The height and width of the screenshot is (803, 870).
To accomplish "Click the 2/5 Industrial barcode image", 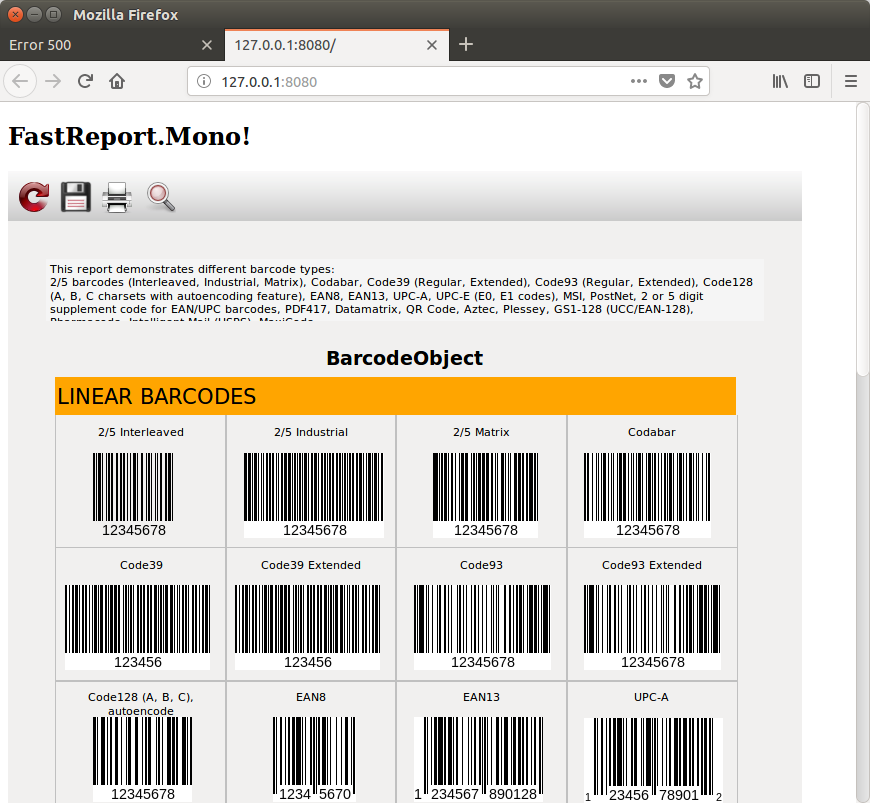I will point(313,495).
